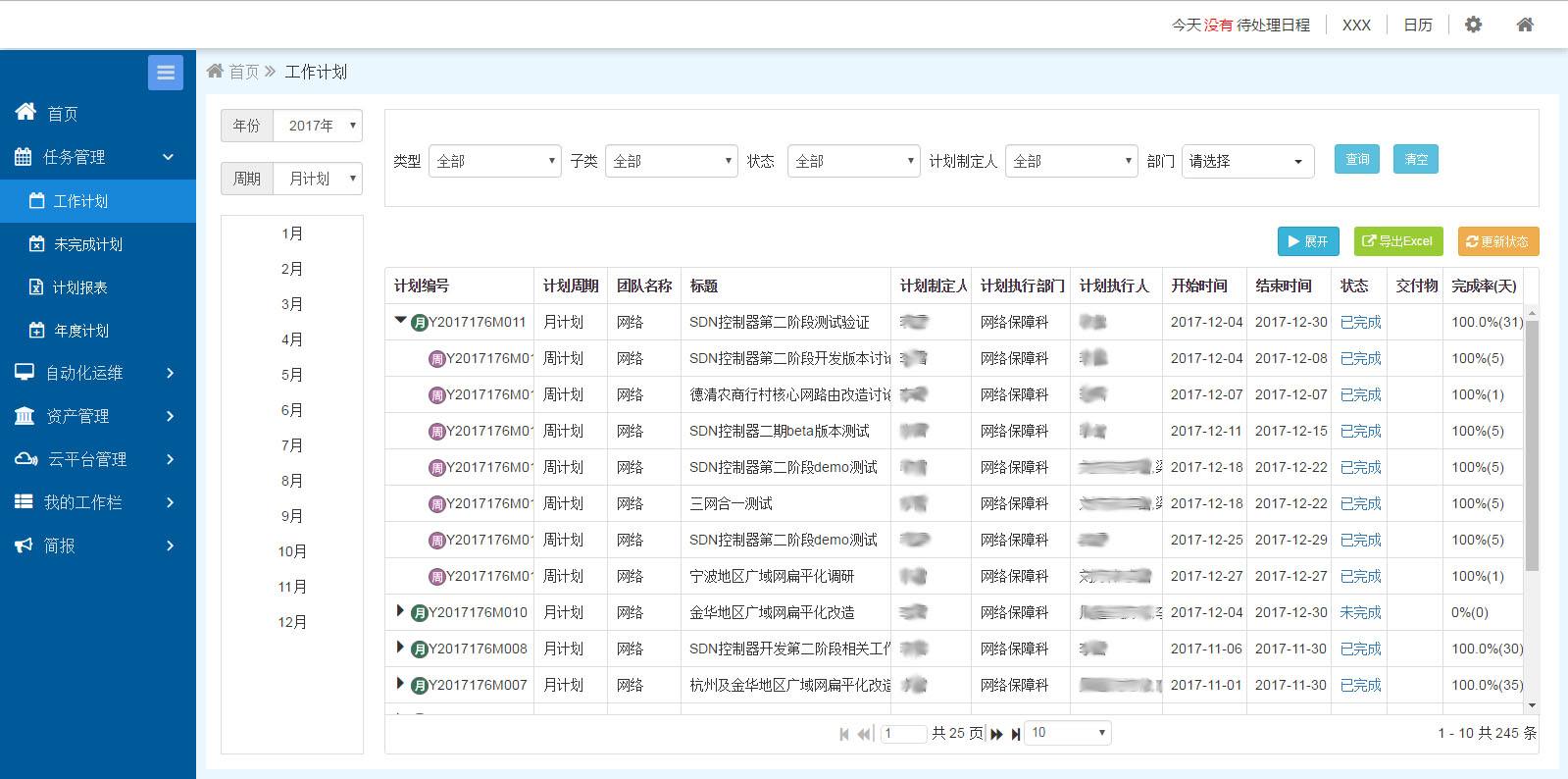The image size is (1568, 779).
Task: Toggle the sidebar hamburger menu button
Action: 166,73
